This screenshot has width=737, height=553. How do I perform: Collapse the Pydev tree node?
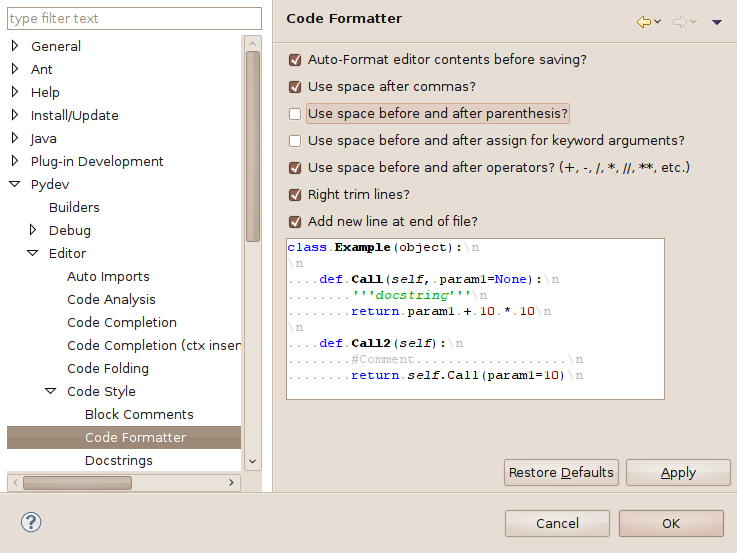[x=15, y=184]
